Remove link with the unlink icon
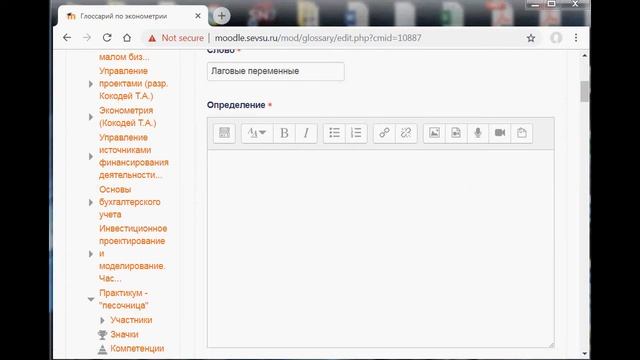This screenshot has width=640, height=360. tap(406, 133)
